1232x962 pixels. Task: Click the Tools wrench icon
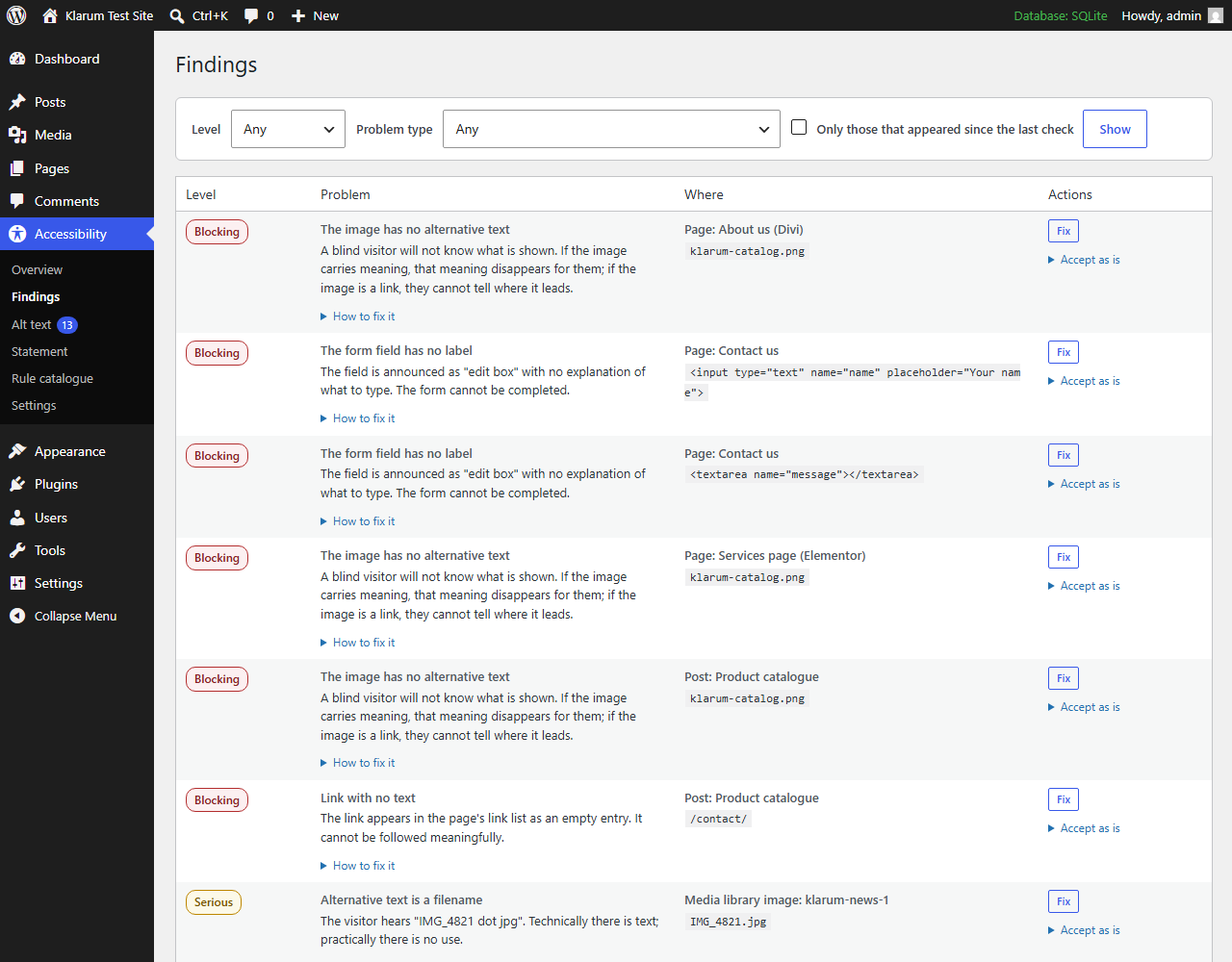[x=17, y=550]
